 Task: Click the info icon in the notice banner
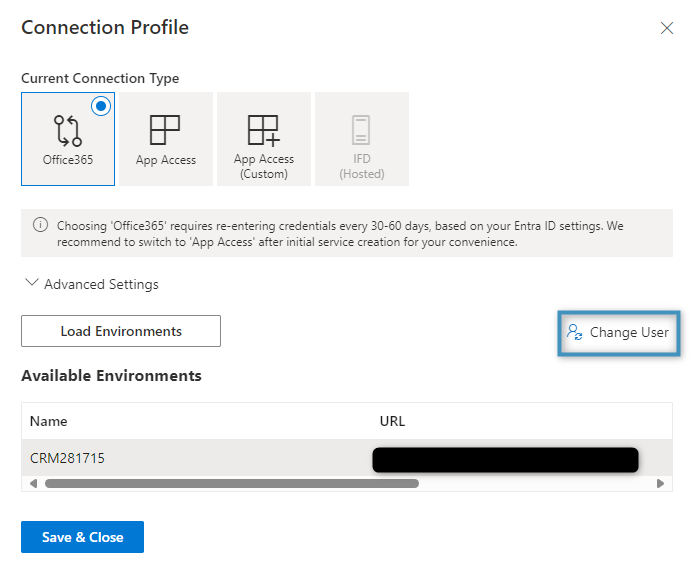coord(41,225)
